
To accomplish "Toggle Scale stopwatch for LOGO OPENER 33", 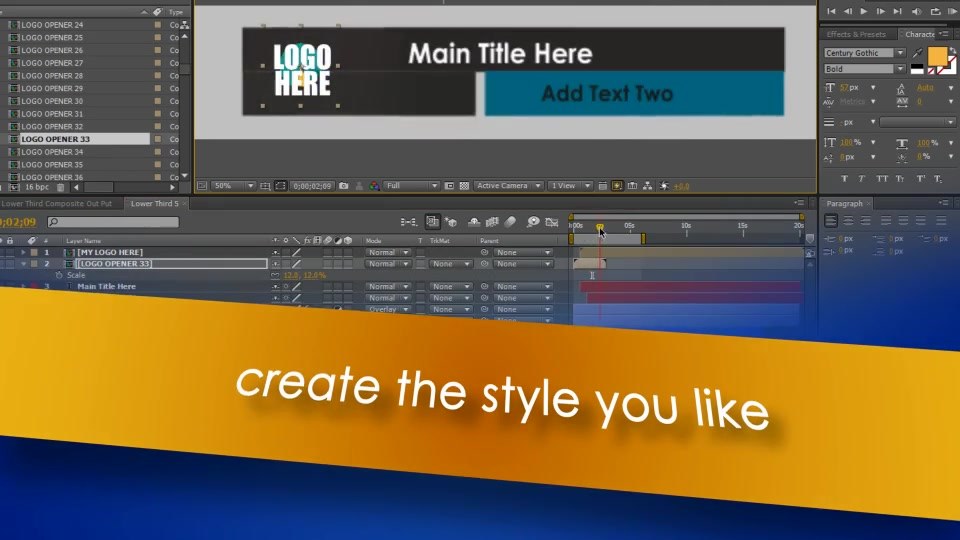I will 59,276.
